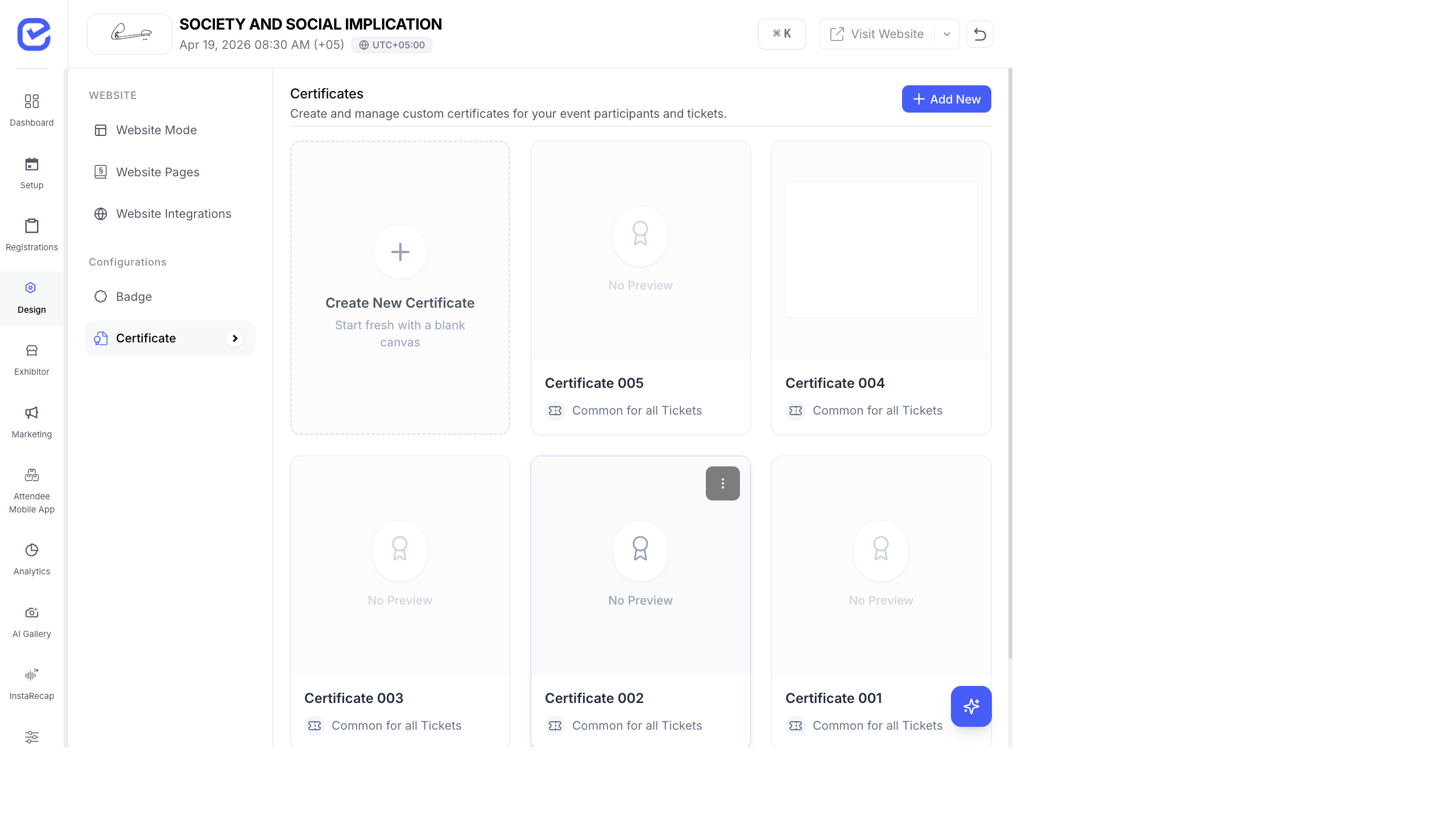
Task: Click ticket icon under Certificate 004
Action: (x=796, y=411)
